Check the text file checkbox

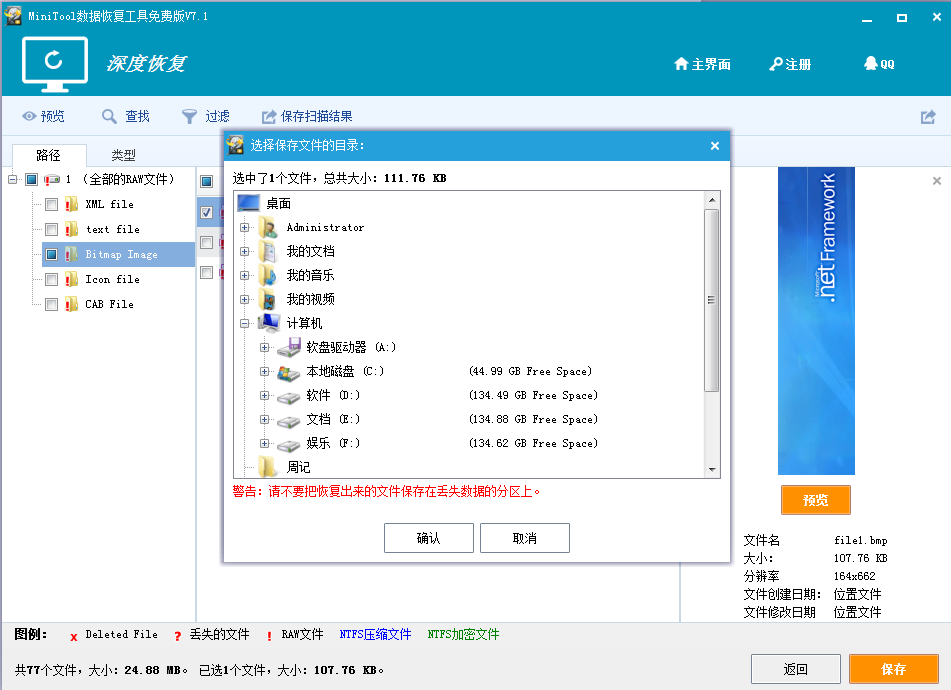point(52,229)
